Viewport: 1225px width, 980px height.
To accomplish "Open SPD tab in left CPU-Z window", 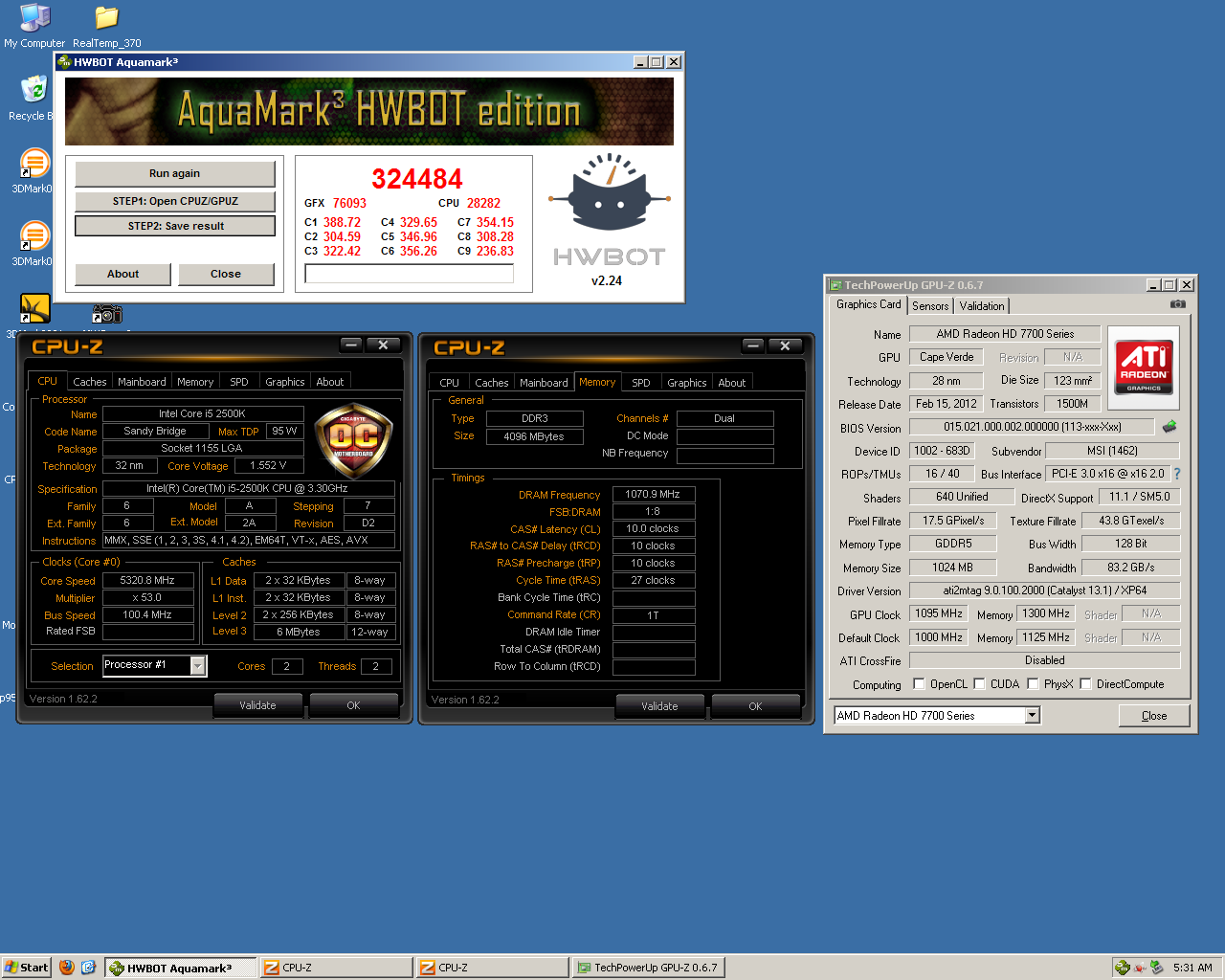I will pos(239,381).
